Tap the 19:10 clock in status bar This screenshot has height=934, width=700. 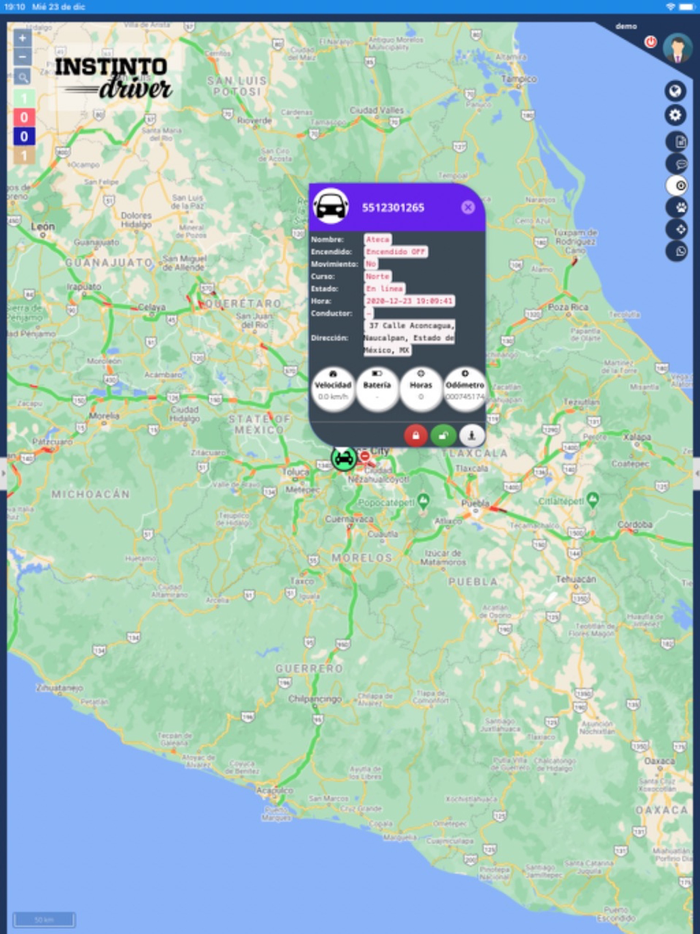pos(14,7)
